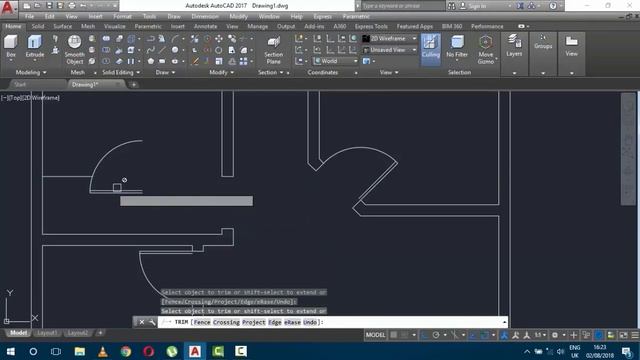This screenshot has width=640, height=360.
Task: Expand the Modify panel
Action: [x=222, y=72]
